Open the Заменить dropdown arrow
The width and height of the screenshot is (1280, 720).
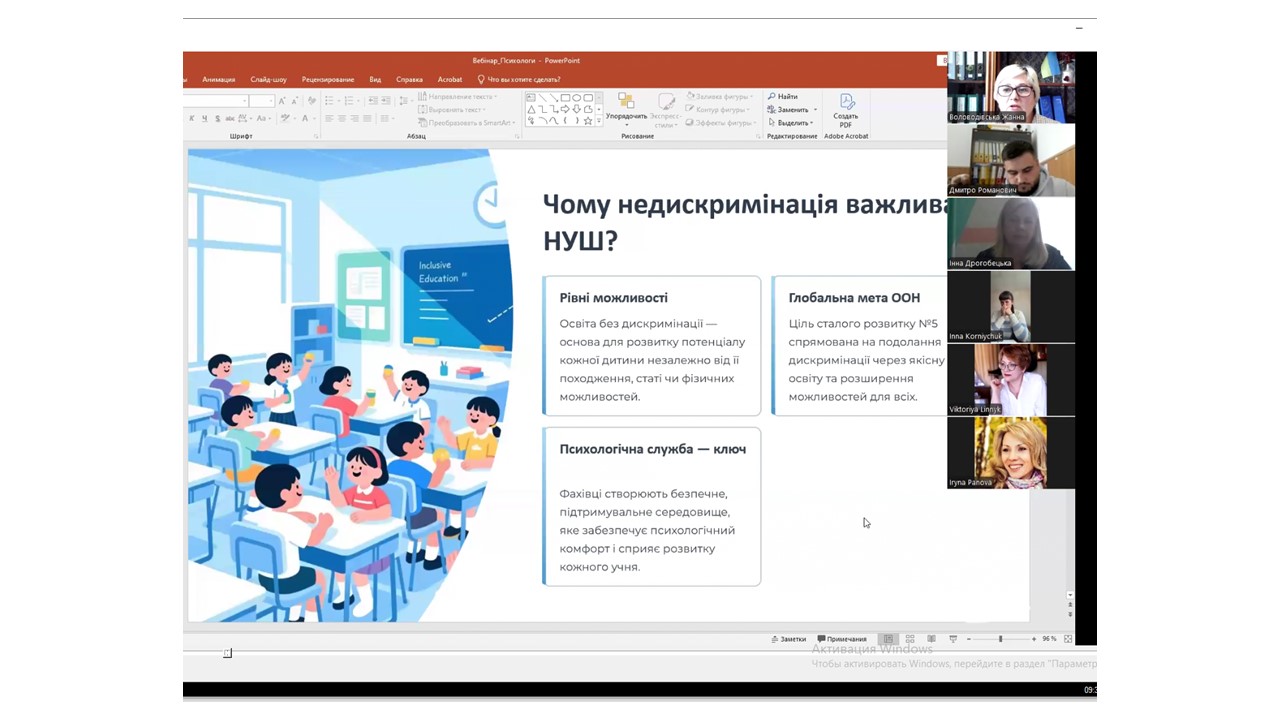pos(815,110)
